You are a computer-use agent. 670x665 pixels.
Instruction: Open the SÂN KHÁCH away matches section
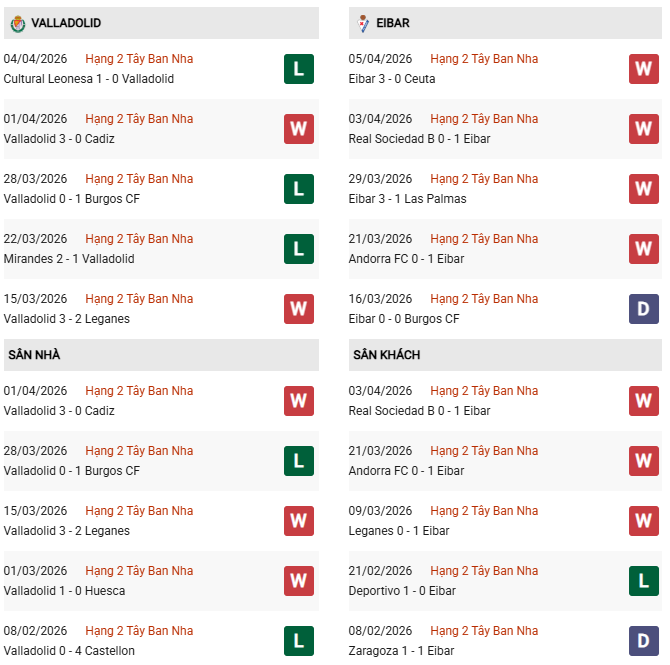386,355
